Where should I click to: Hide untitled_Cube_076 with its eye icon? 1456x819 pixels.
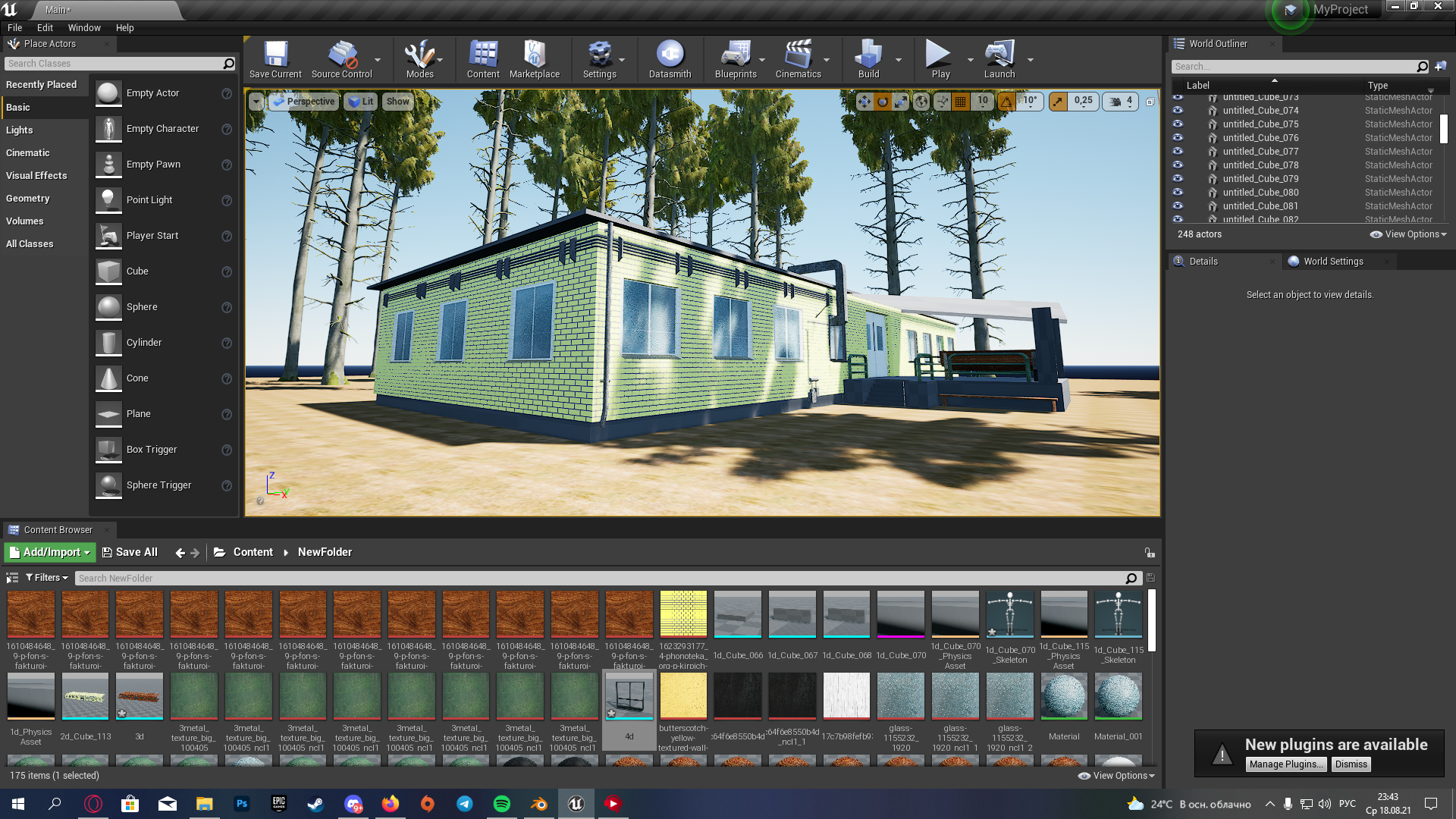pyautogui.click(x=1178, y=137)
